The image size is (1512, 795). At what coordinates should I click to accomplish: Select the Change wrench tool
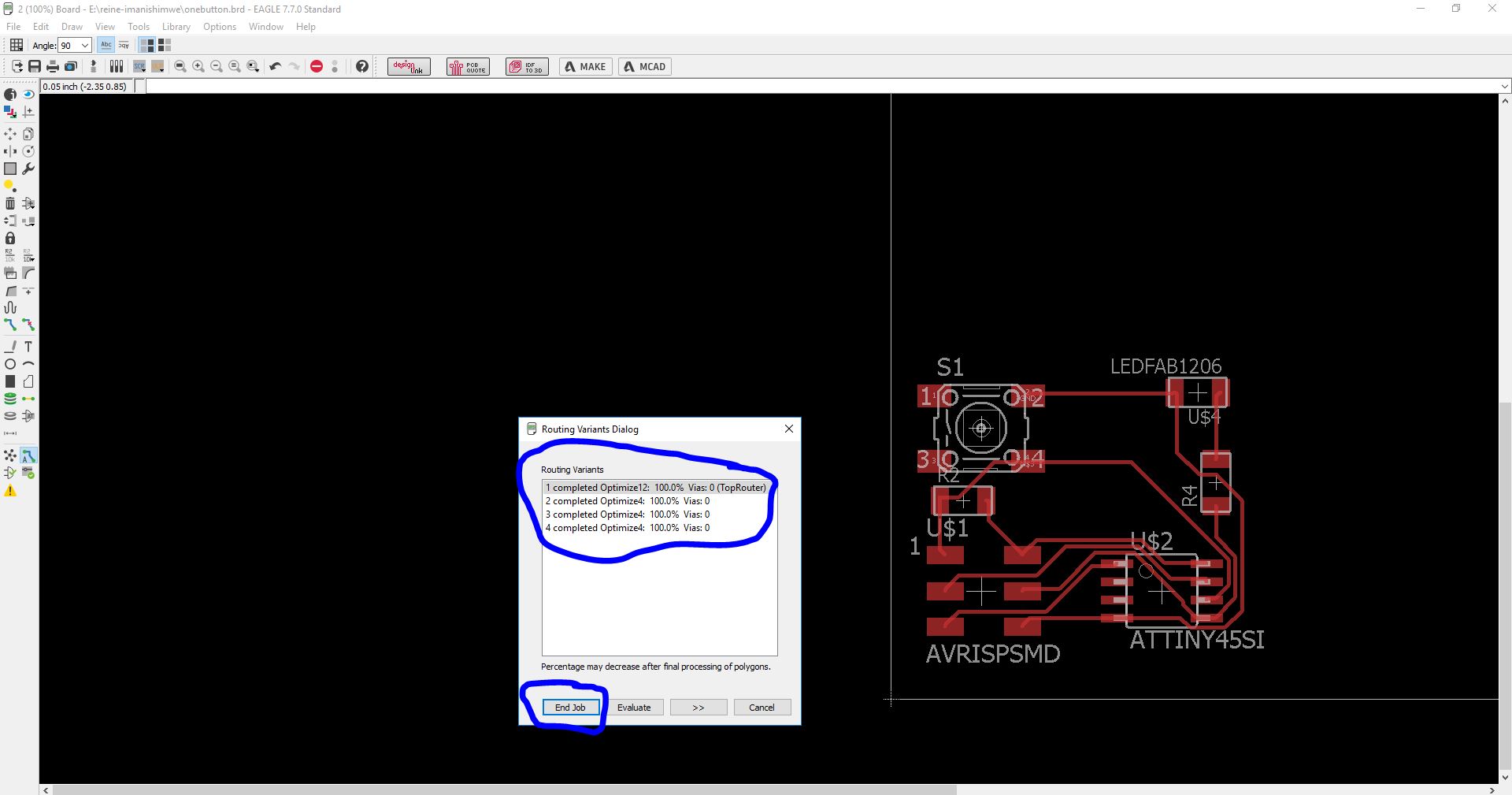click(28, 169)
